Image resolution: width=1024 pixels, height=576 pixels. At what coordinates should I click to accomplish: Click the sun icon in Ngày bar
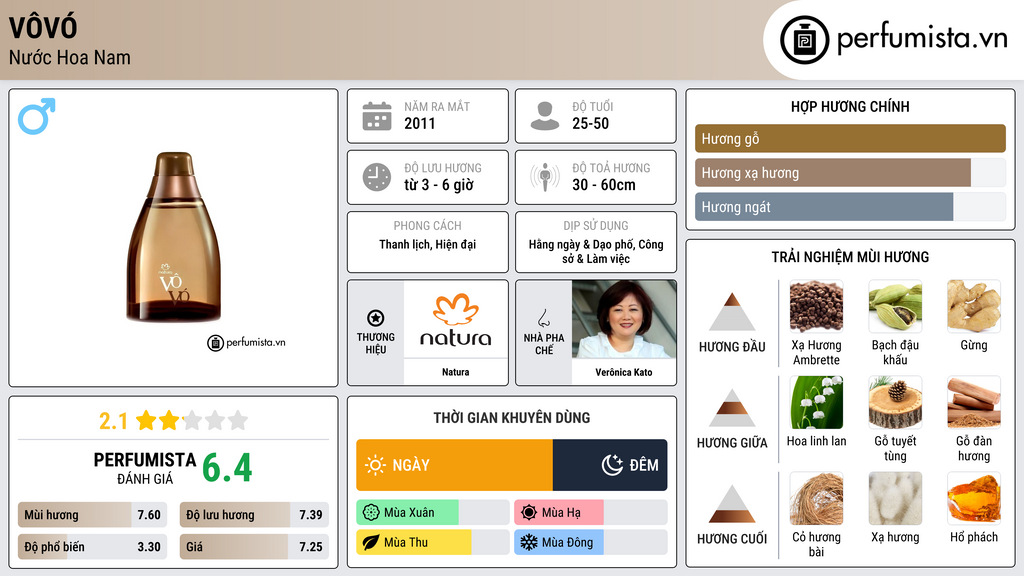pyautogui.click(x=375, y=465)
